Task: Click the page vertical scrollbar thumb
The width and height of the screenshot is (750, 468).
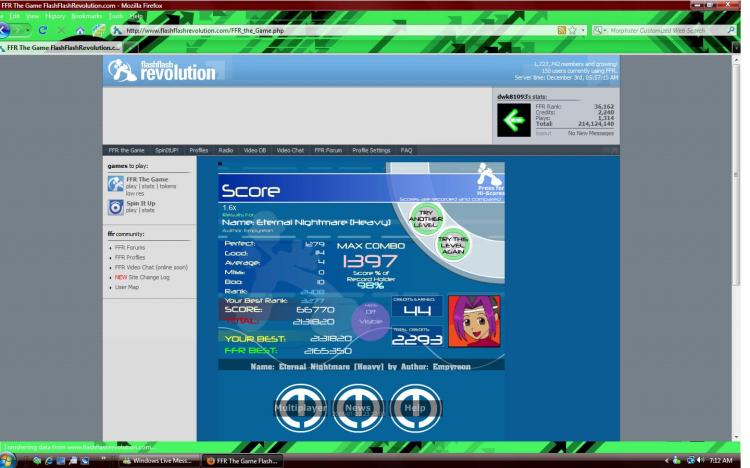Action: tap(736, 175)
